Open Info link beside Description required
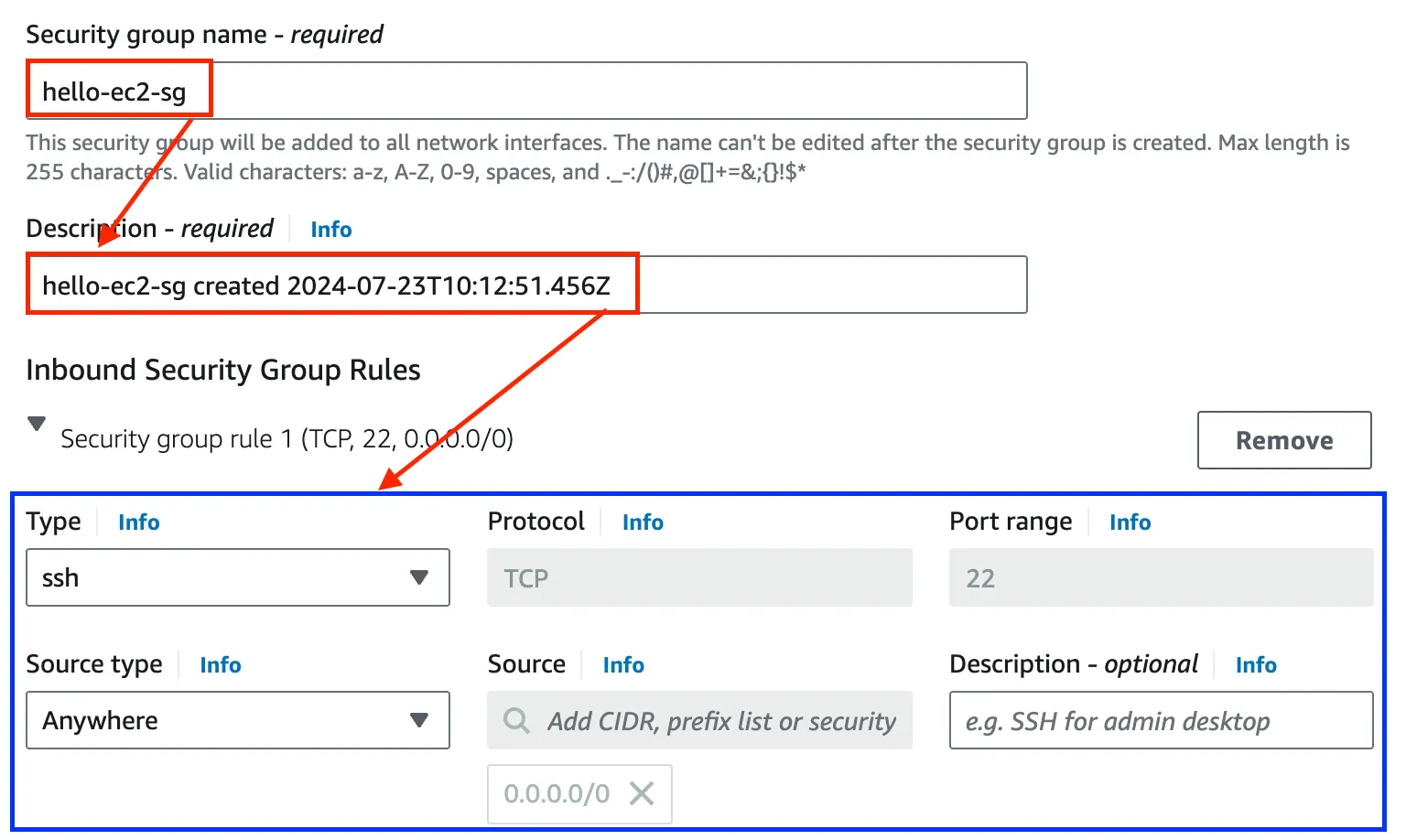The height and width of the screenshot is (840, 1406). point(330,230)
